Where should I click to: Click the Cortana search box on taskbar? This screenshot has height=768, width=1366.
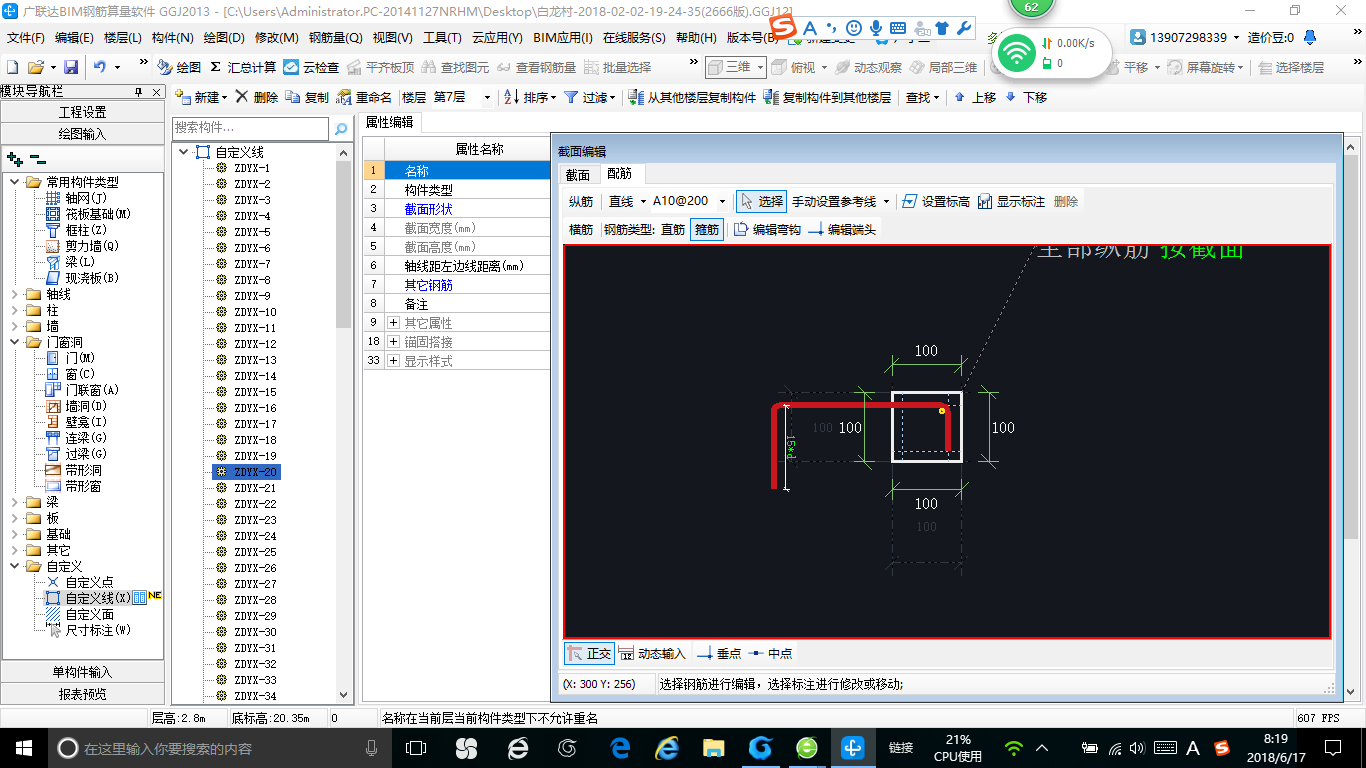[x=220, y=747]
